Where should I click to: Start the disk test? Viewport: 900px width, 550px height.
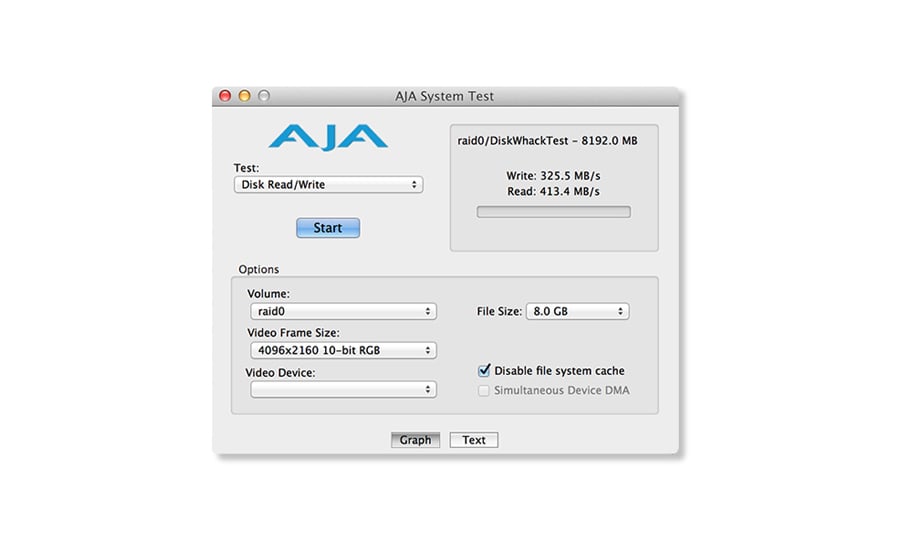tap(328, 227)
